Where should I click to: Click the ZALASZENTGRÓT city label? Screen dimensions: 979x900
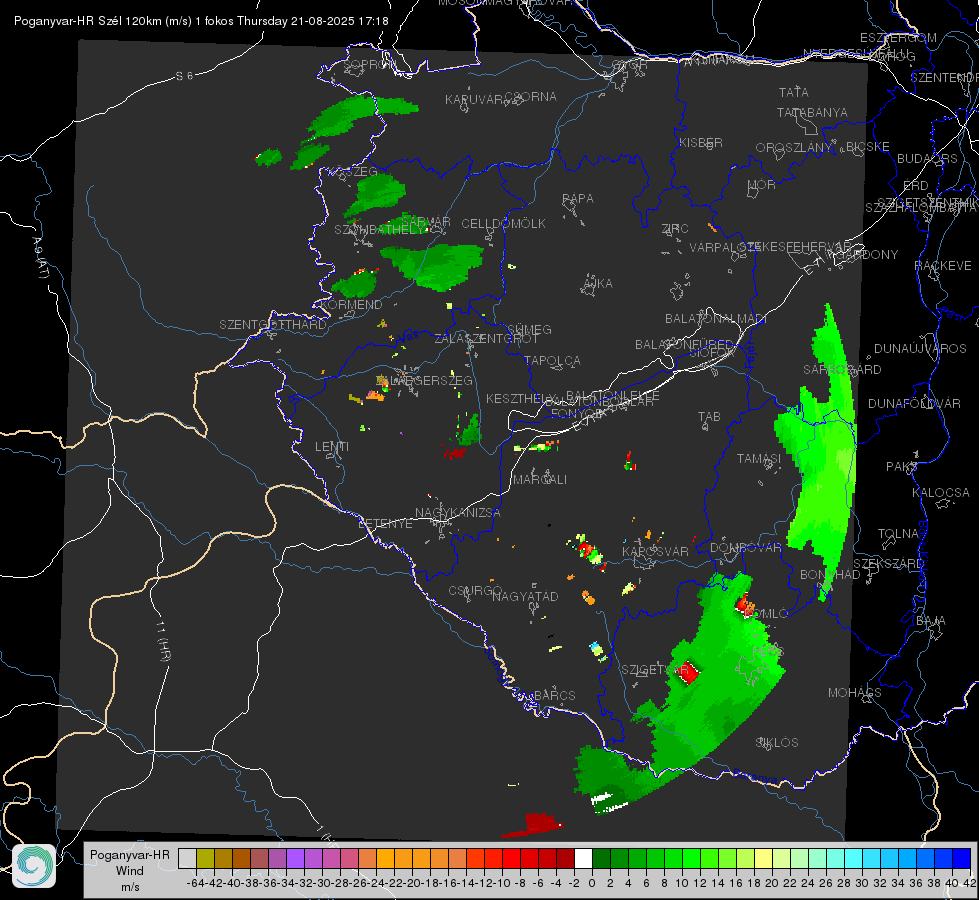[x=486, y=339]
